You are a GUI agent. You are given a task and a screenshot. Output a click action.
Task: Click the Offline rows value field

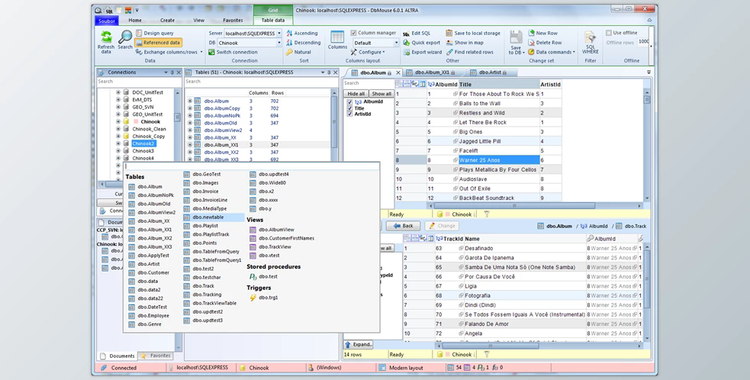point(643,42)
